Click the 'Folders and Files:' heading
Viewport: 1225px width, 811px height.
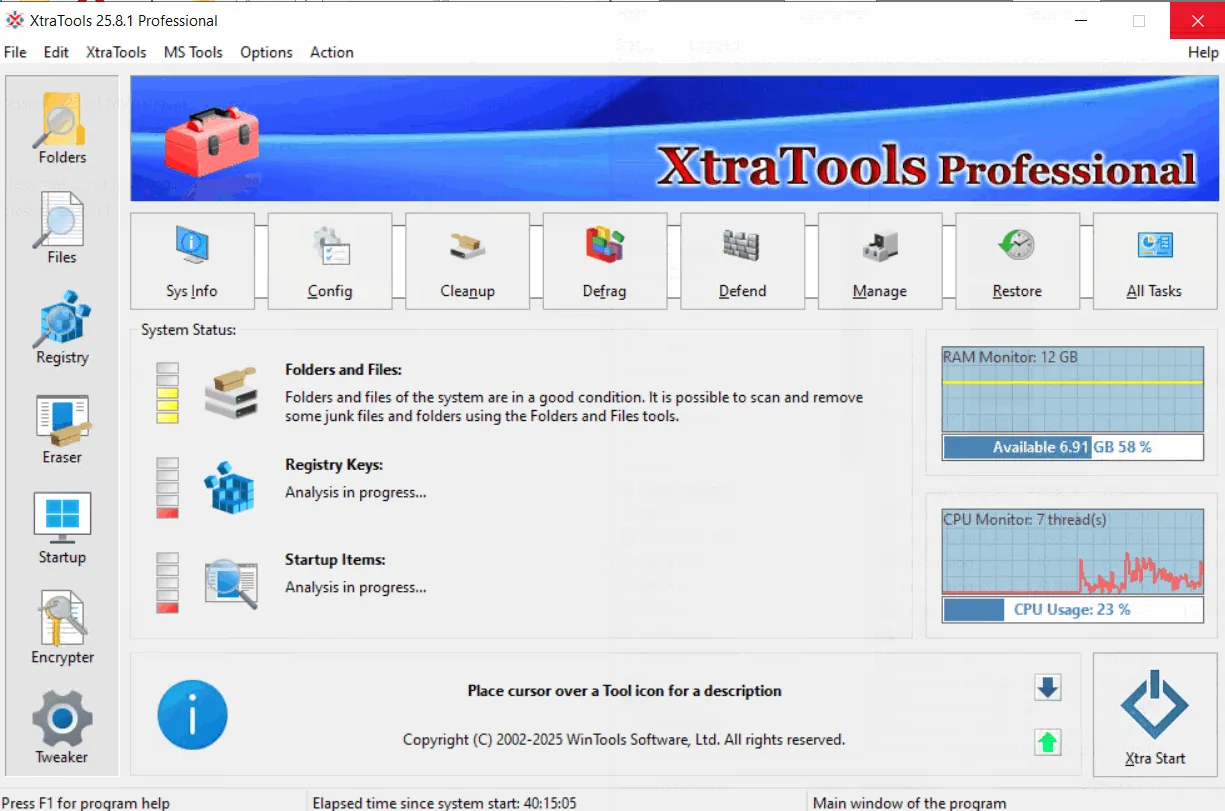(343, 370)
